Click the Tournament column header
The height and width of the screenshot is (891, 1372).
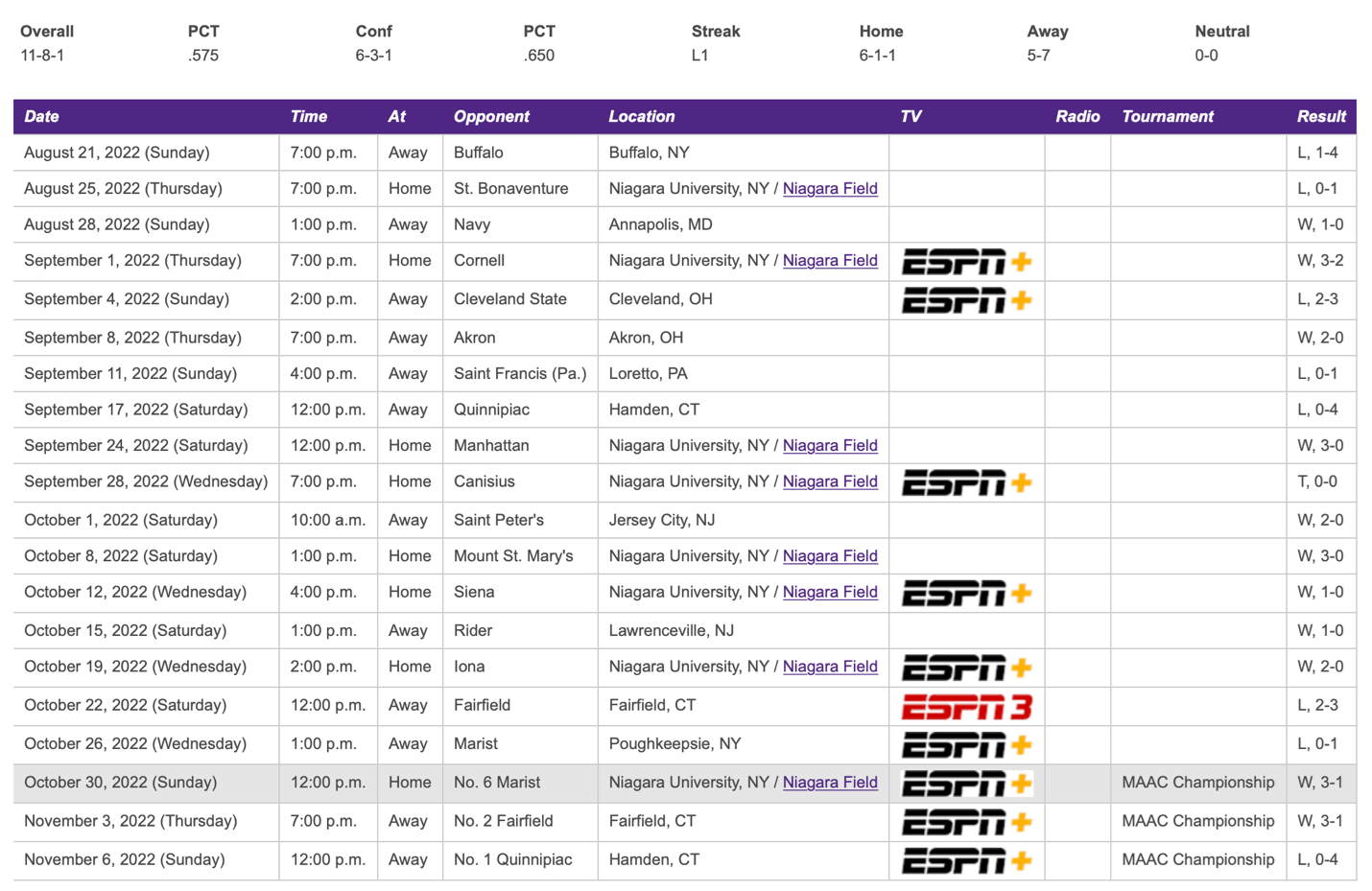1167,117
